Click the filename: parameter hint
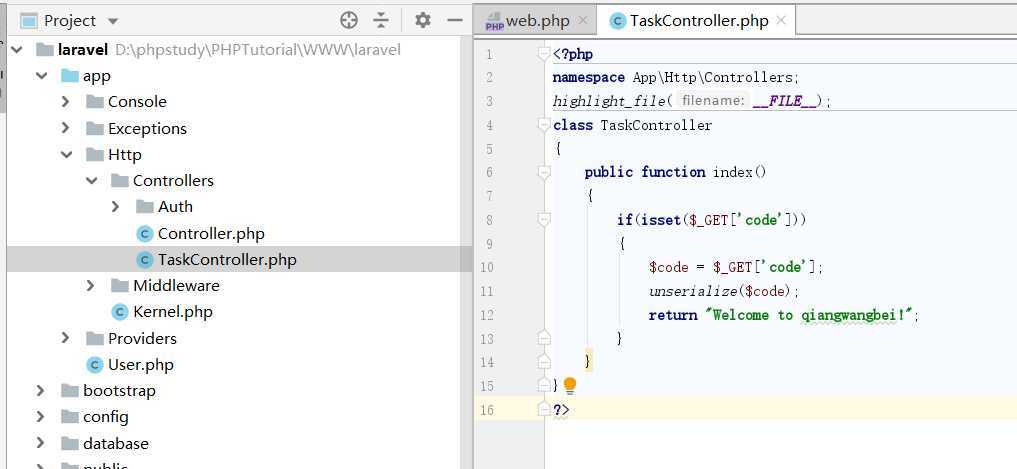 (712, 101)
